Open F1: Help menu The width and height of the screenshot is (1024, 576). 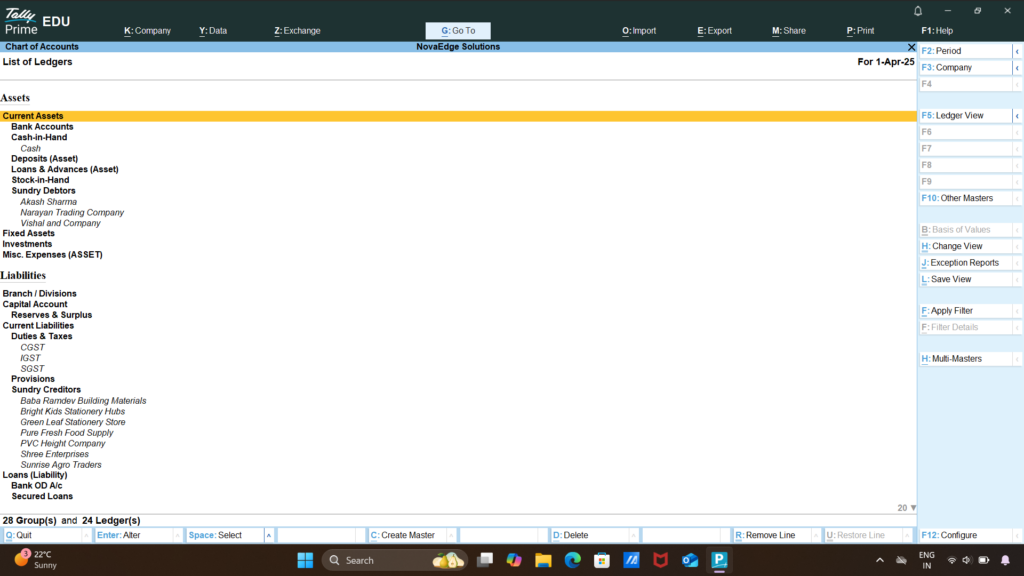click(937, 31)
